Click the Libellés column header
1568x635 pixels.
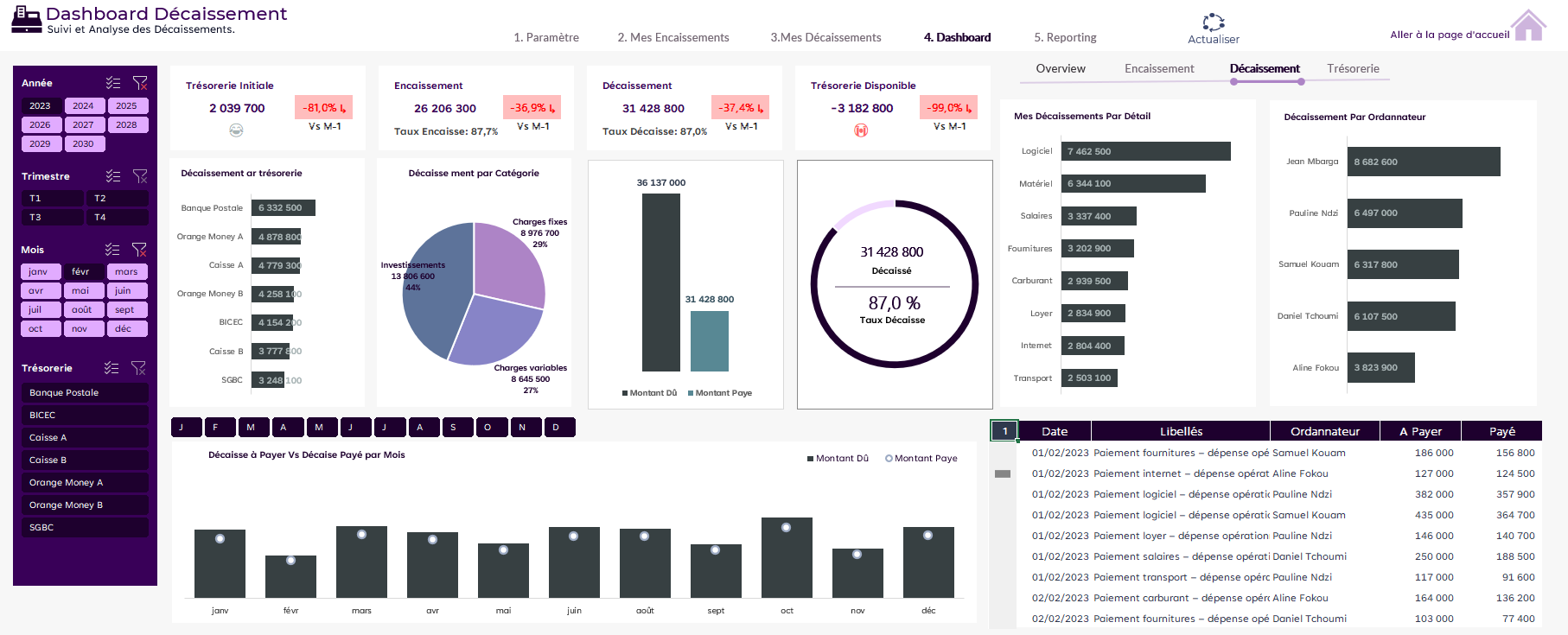(x=1181, y=431)
